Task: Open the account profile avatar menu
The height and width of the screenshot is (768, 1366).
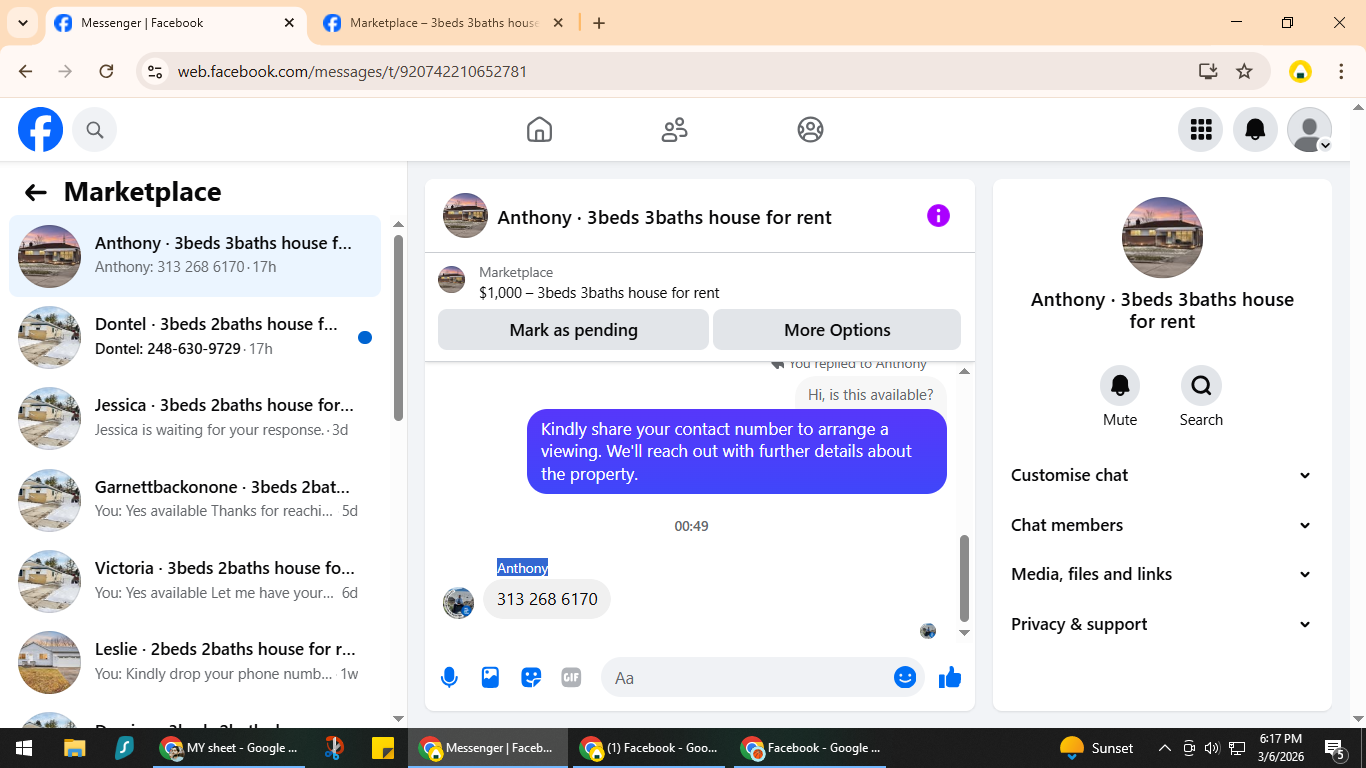Action: [1309, 129]
